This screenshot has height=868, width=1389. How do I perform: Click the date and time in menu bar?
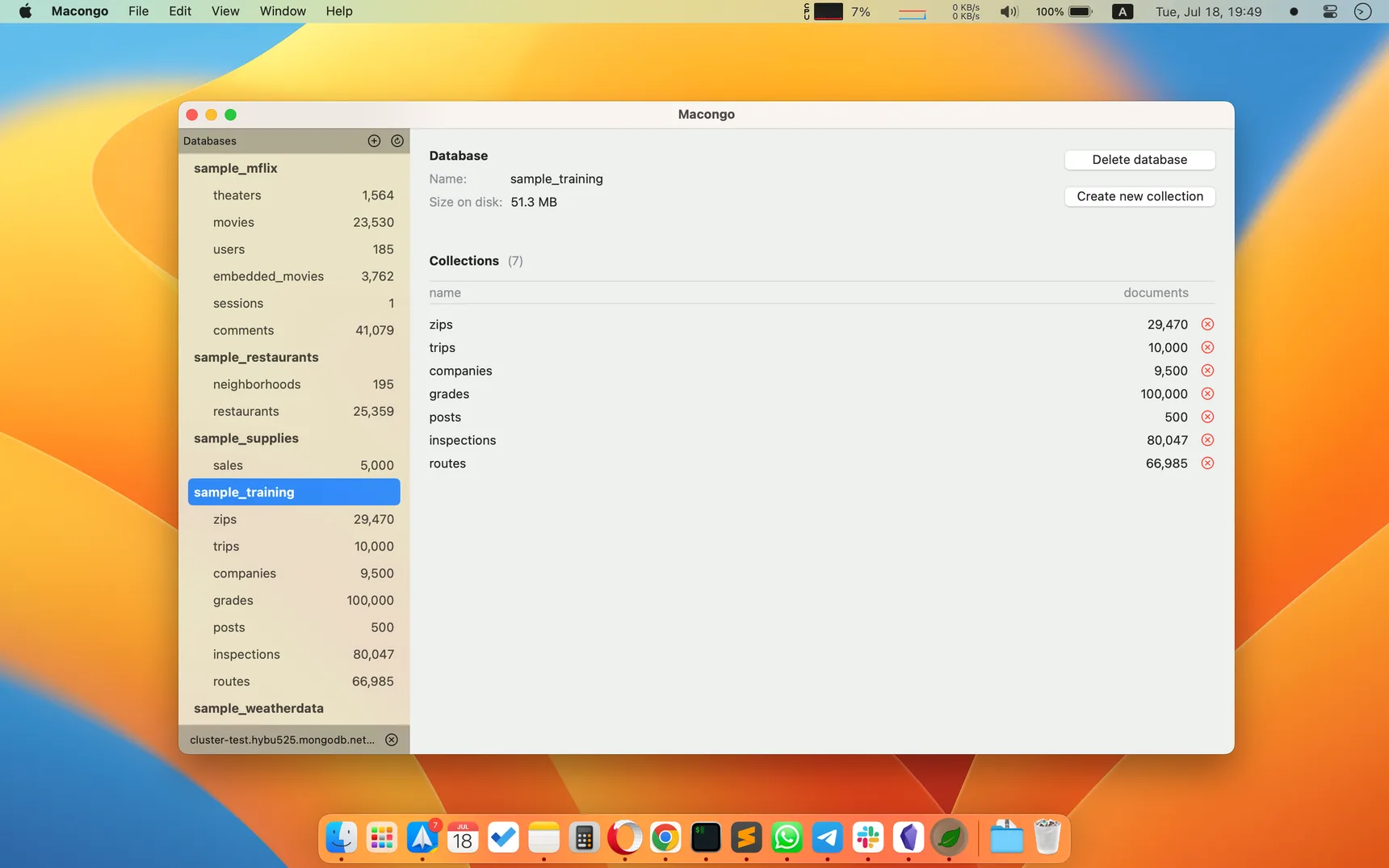tap(1208, 11)
